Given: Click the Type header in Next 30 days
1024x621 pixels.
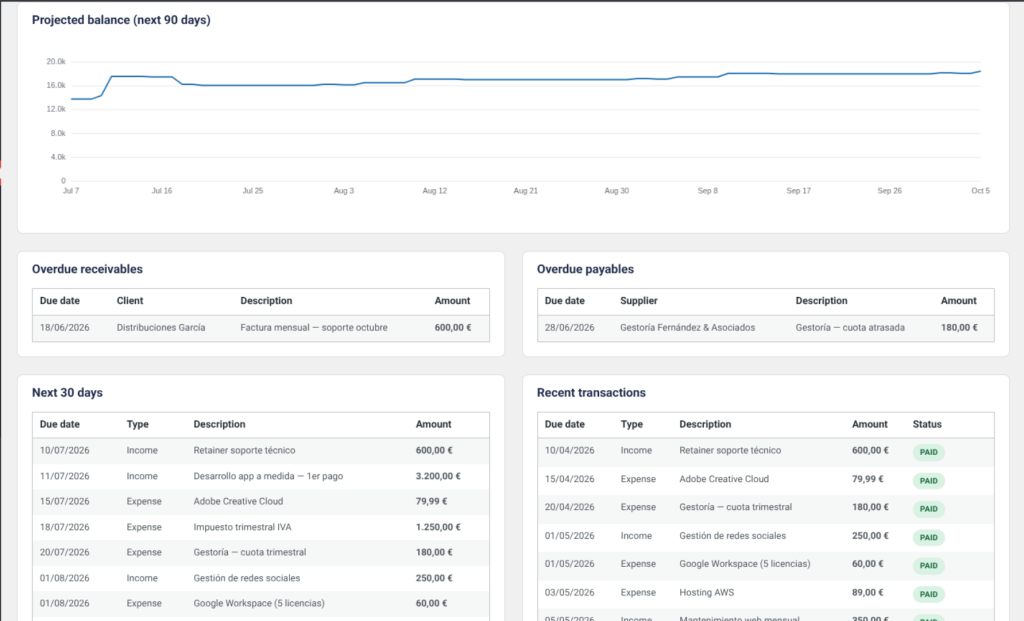Looking at the screenshot, I should [x=138, y=424].
